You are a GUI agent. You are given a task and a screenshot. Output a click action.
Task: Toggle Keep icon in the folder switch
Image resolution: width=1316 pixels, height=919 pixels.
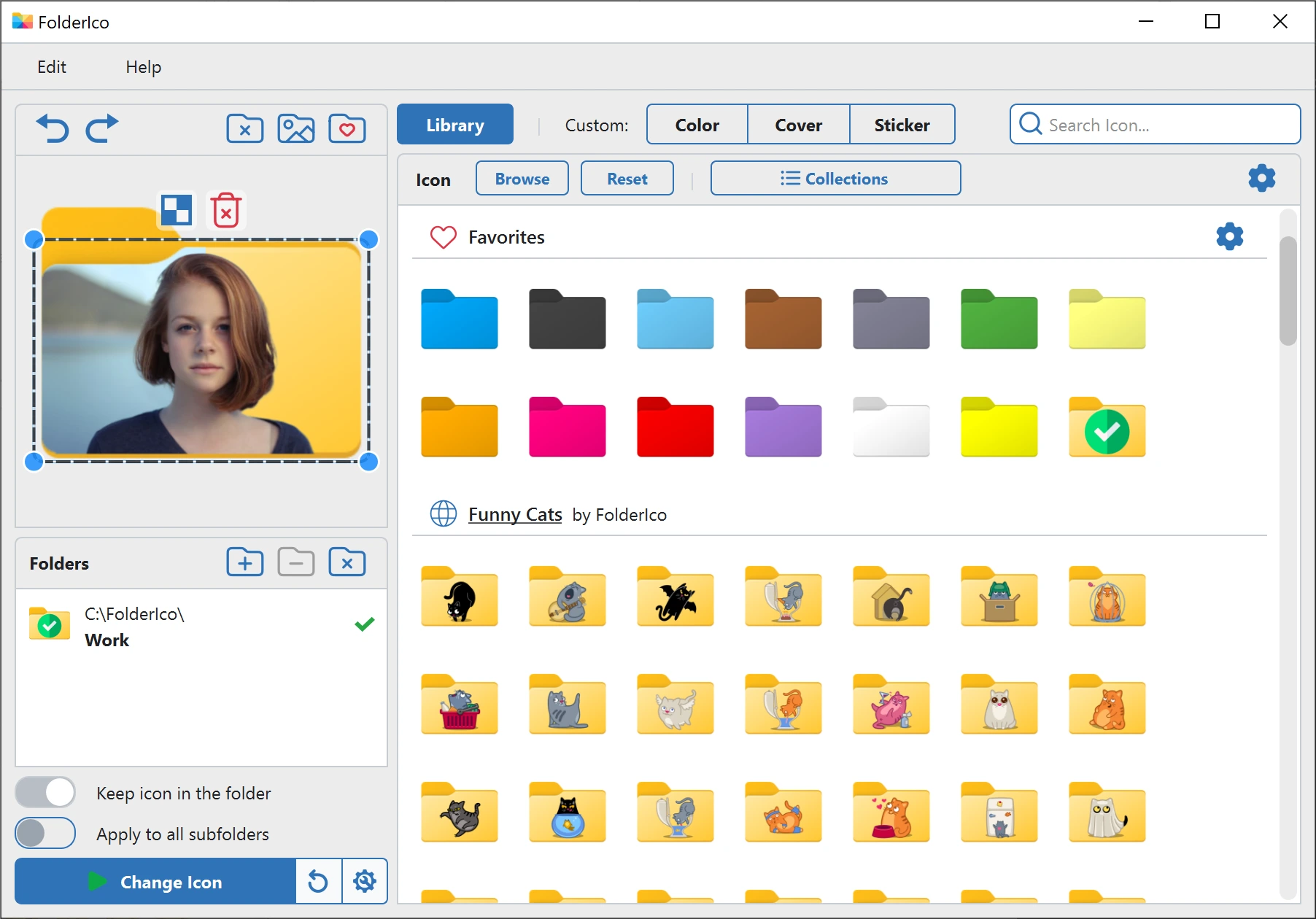click(45, 792)
